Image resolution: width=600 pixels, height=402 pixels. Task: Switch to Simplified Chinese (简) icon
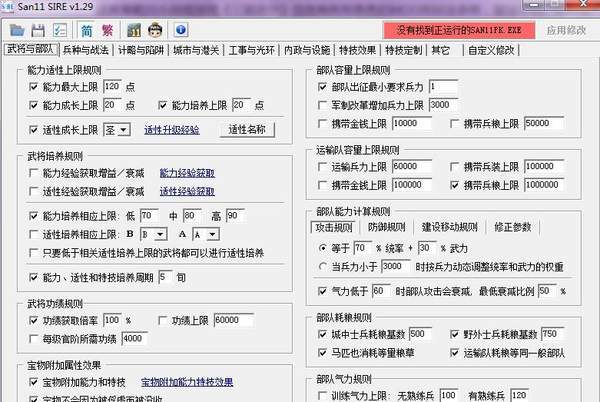pos(87,30)
